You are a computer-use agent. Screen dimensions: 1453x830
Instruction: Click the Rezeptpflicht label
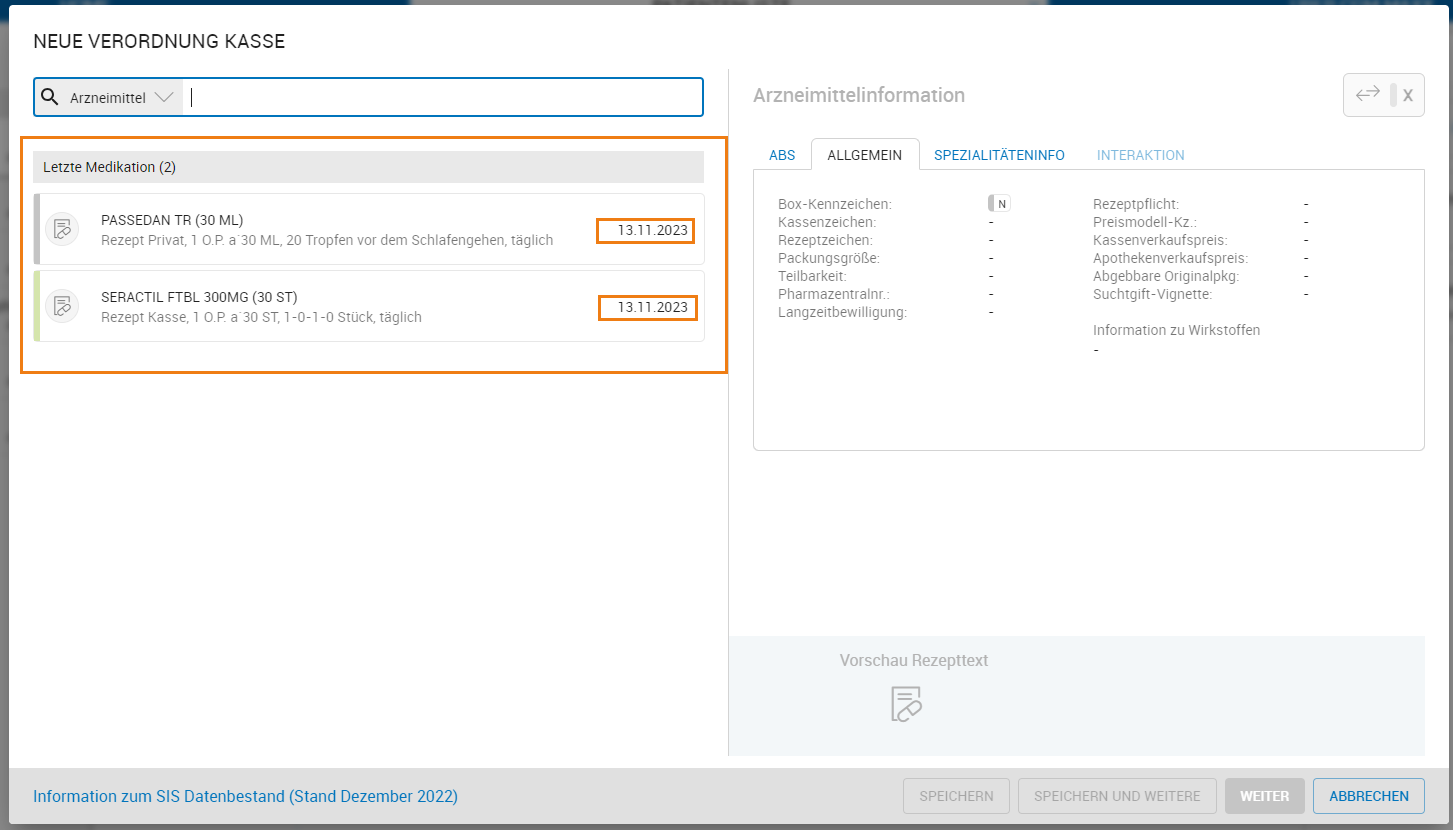pyautogui.click(x=1136, y=204)
